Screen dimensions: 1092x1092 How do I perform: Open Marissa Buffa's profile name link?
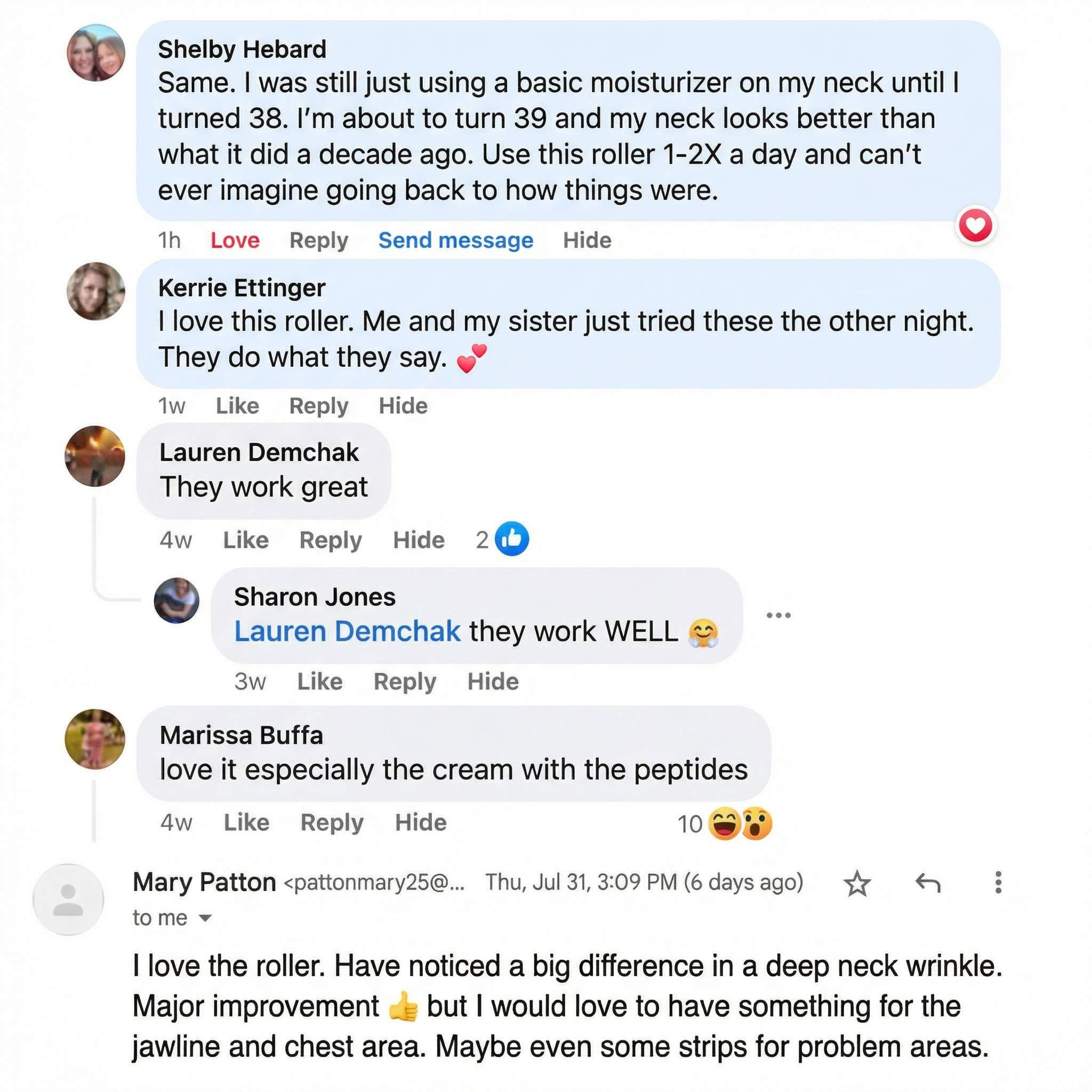click(242, 735)
